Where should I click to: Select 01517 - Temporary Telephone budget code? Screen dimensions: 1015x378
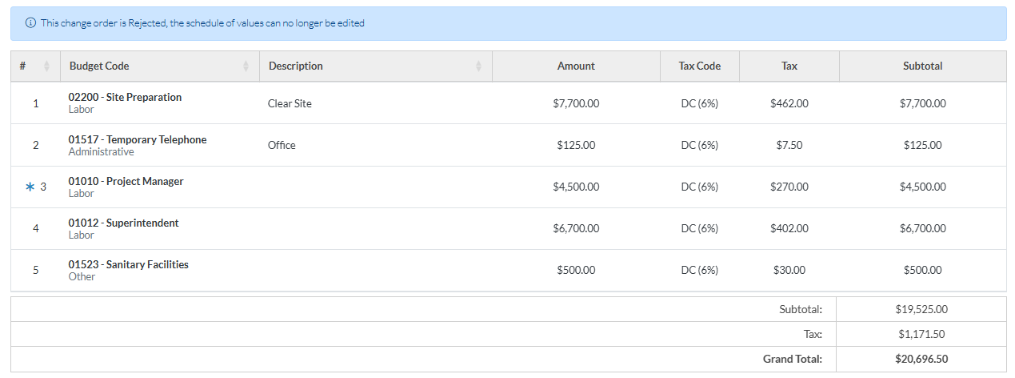point(137,139)
